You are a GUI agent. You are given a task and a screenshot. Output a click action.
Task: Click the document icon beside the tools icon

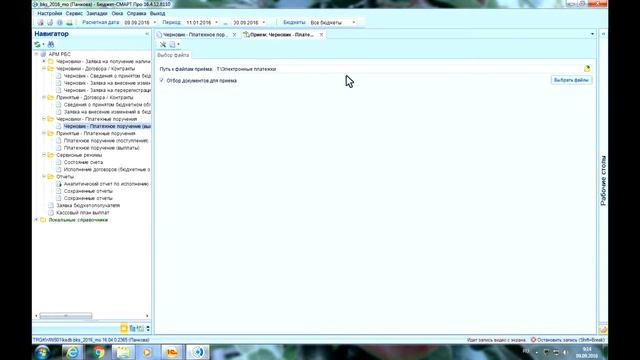click(172, 44)
